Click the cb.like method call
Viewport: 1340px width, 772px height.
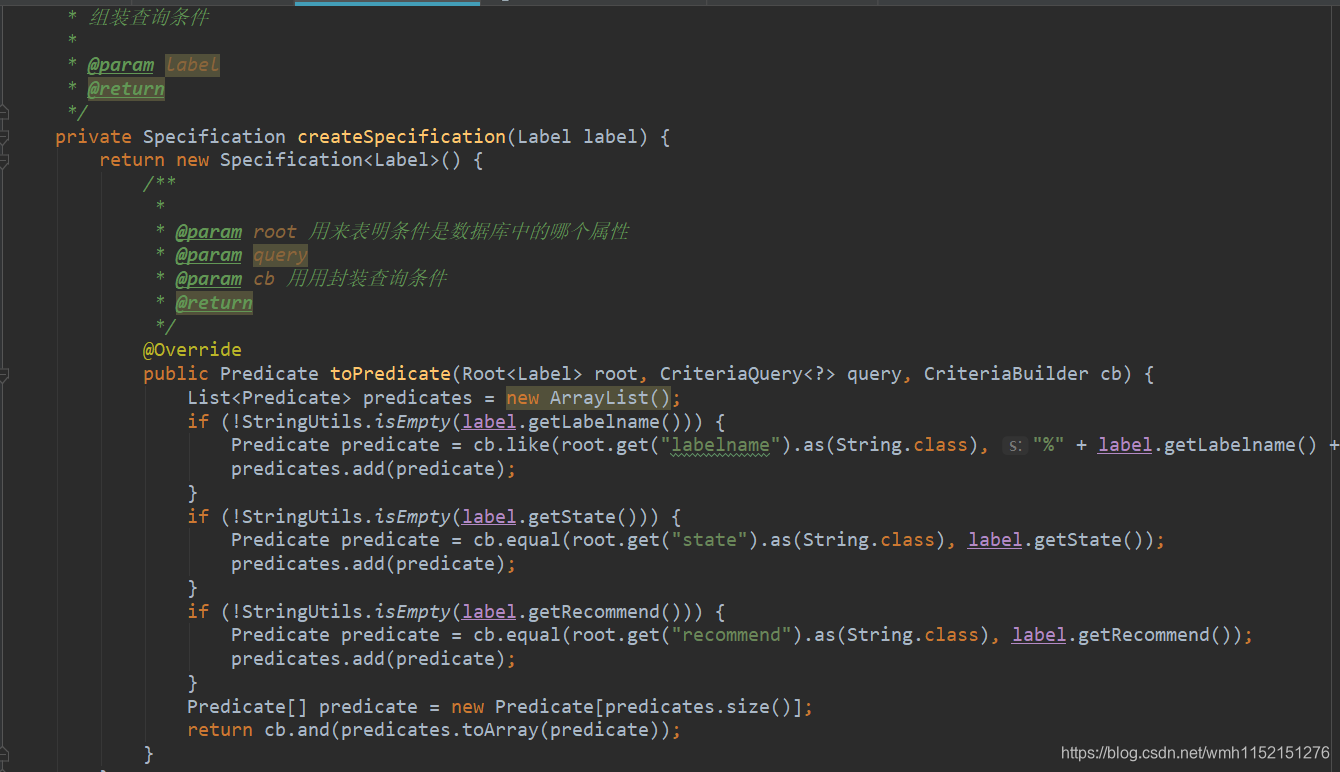pyautogui.click(x=511, y=445)
